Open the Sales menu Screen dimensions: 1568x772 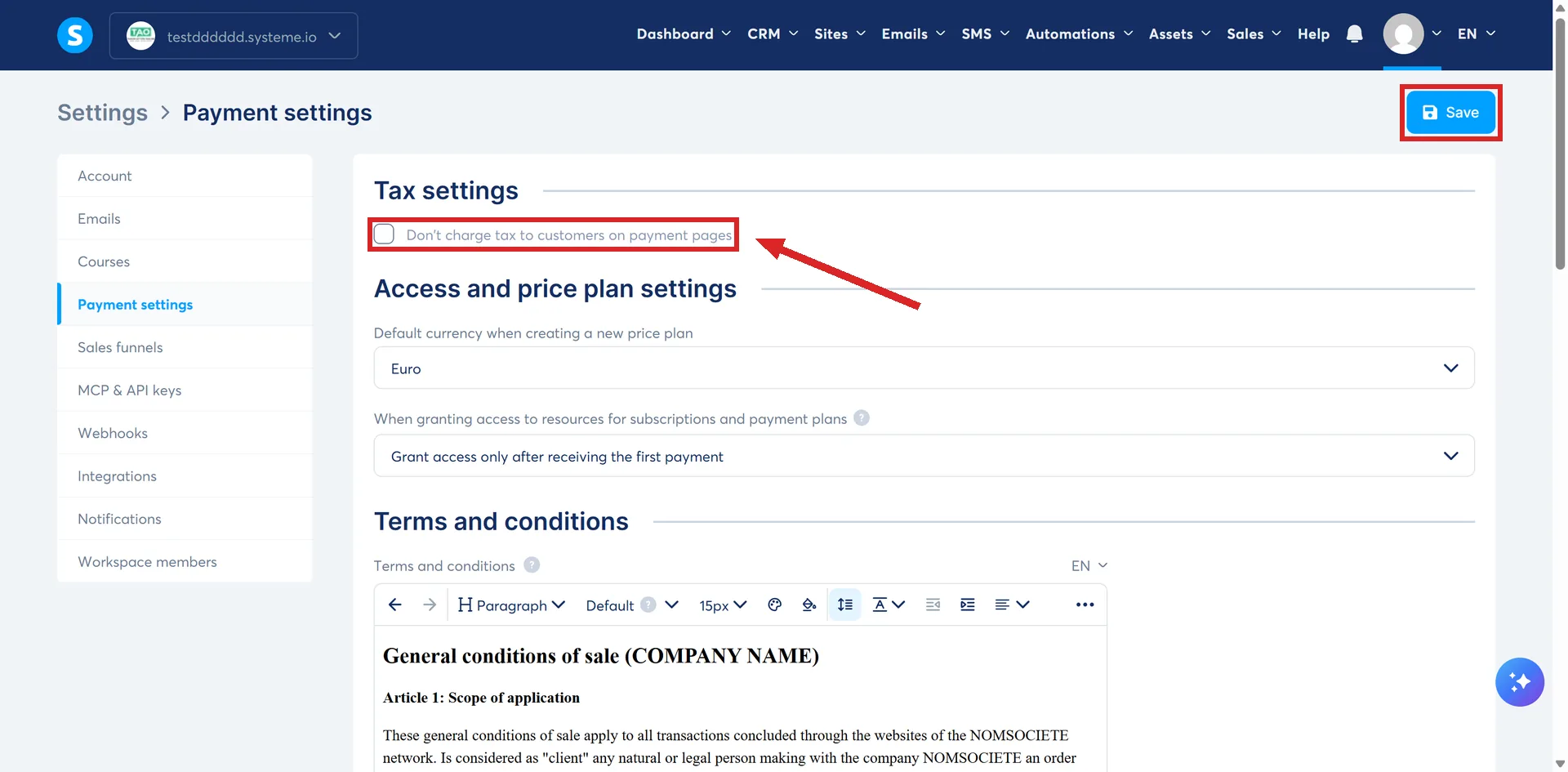[x=1254, y=33]
